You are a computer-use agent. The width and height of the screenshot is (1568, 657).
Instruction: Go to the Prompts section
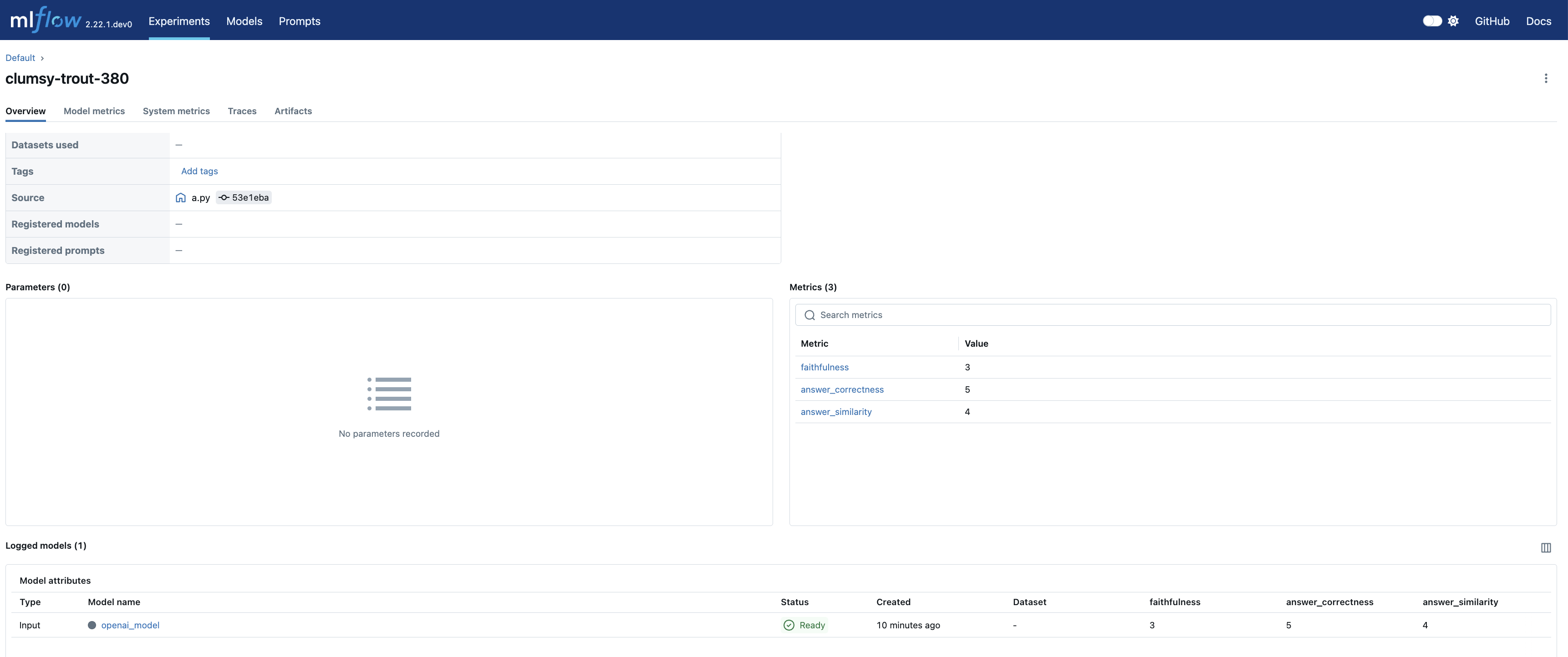tap(299, 20)
